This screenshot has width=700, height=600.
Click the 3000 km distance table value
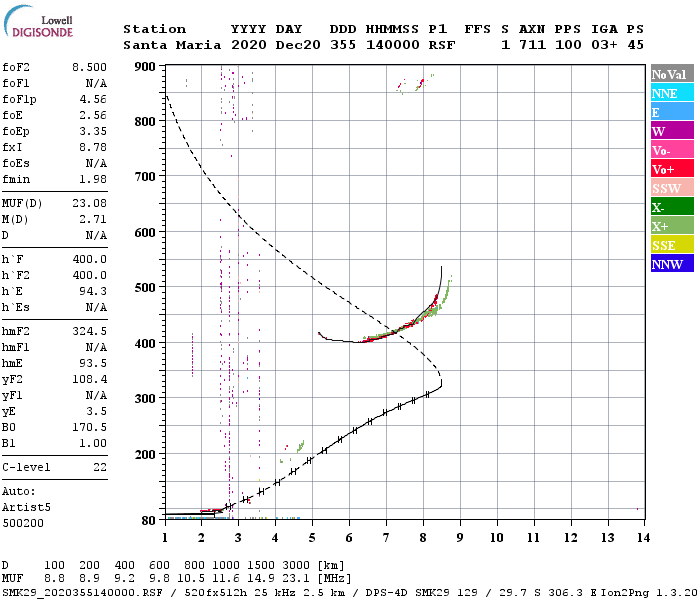296,566
